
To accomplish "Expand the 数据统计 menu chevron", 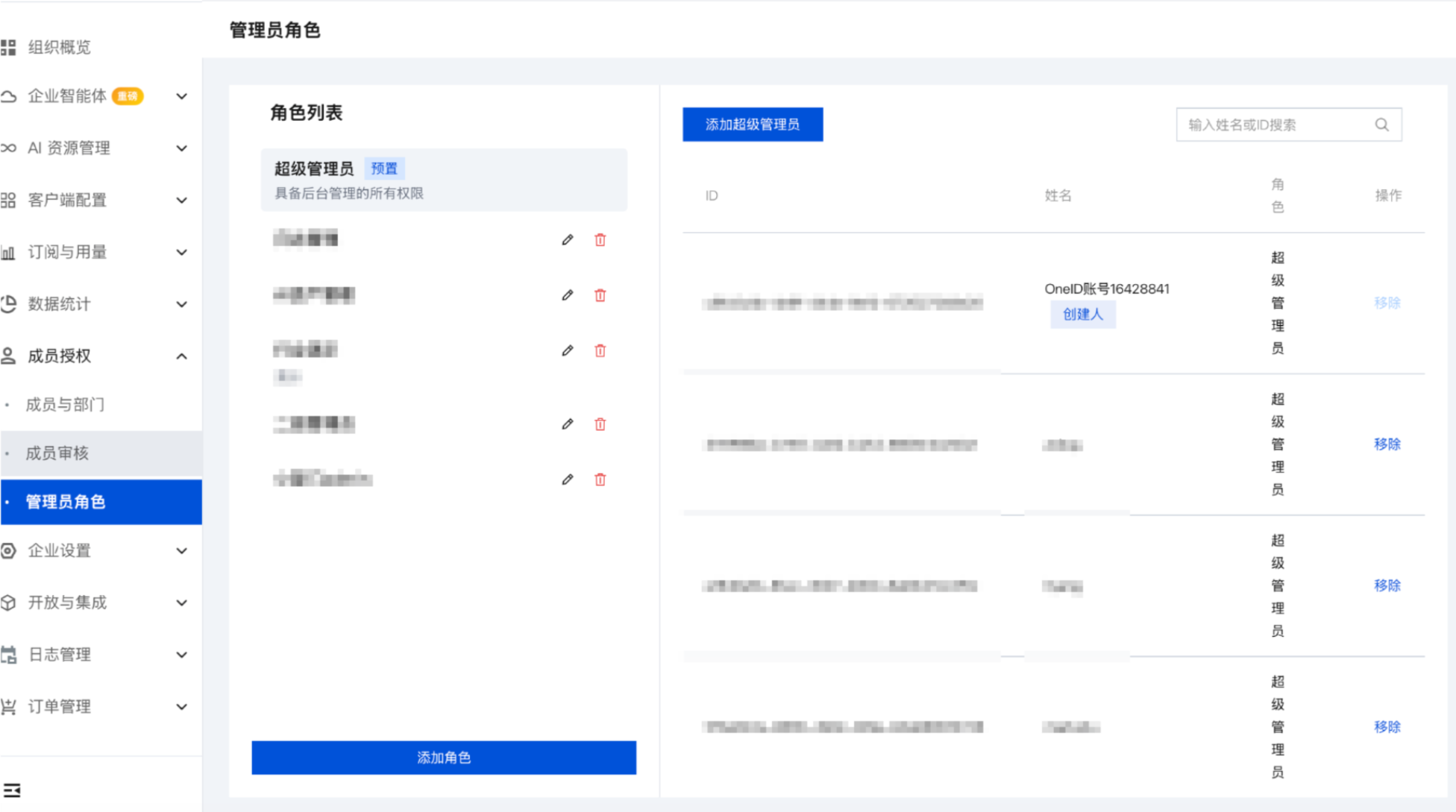I will coord(181,304).
